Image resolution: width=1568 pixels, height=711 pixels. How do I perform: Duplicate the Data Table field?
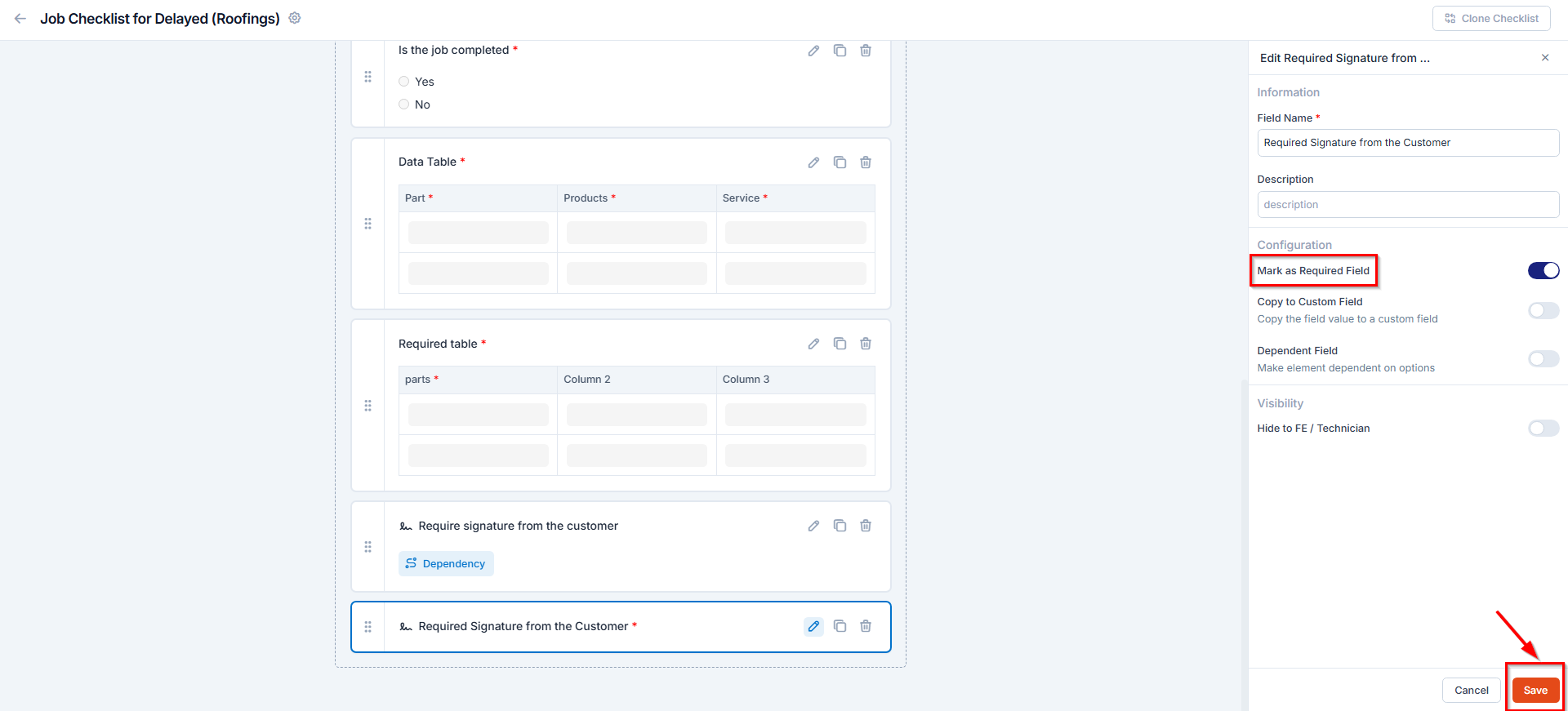840,162
